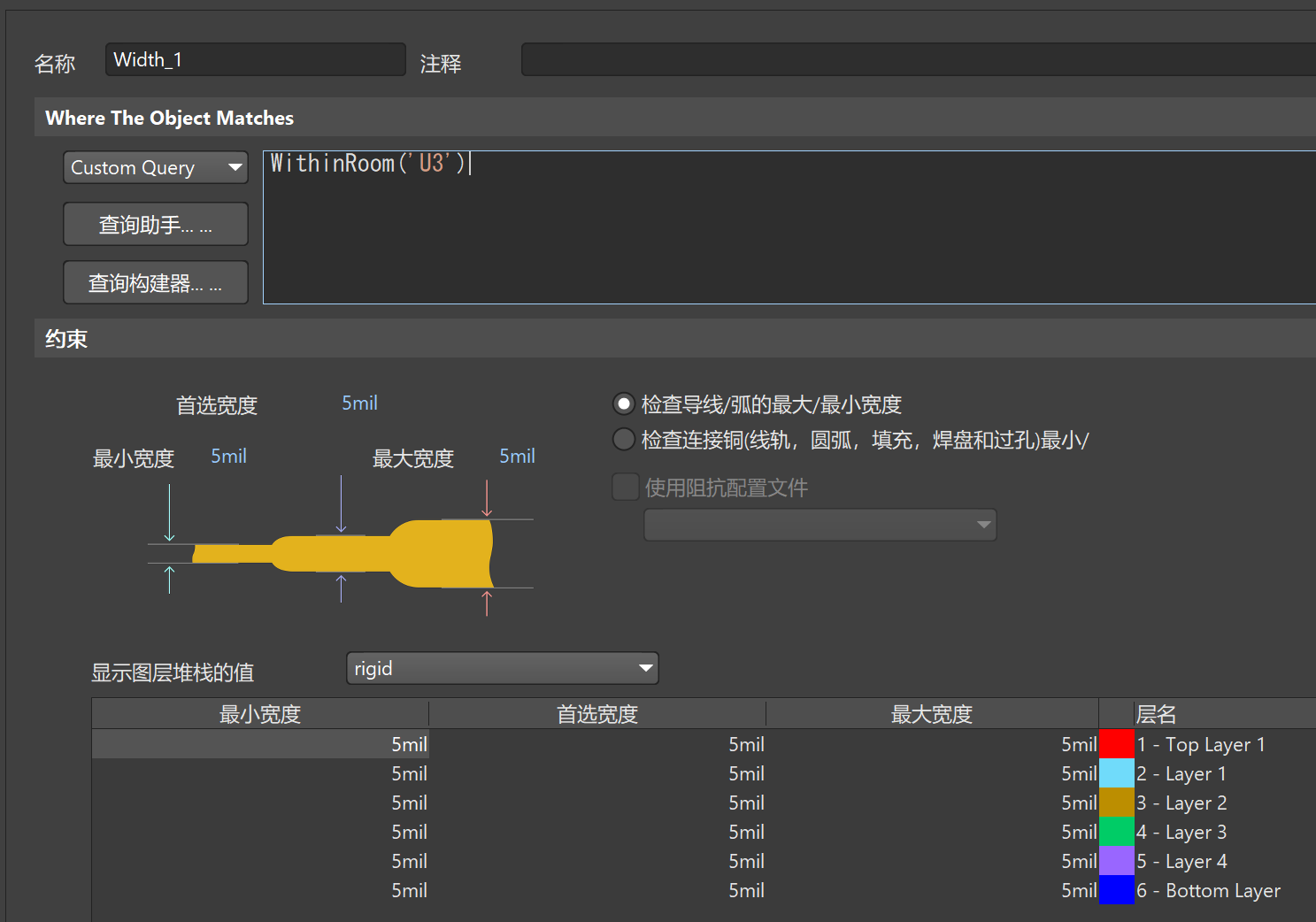Screen dimensions: 1316x922
Task: Click the 查询构建器 query builder button
Action: pyautogui.click(x=156, y=283)
